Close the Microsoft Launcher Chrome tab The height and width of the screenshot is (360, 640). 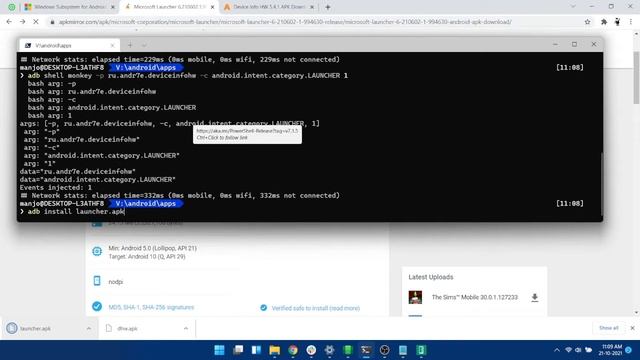(212, 7)
